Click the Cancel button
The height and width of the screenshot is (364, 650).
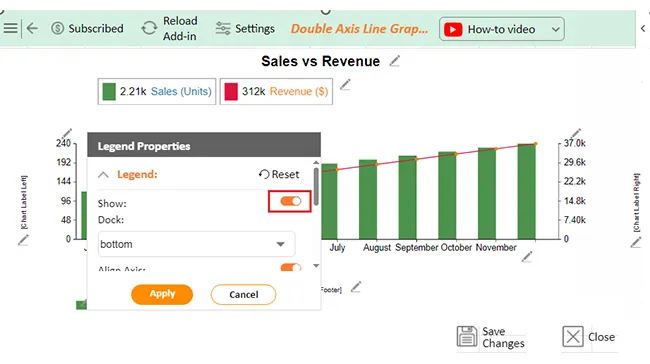click(243, 294)
